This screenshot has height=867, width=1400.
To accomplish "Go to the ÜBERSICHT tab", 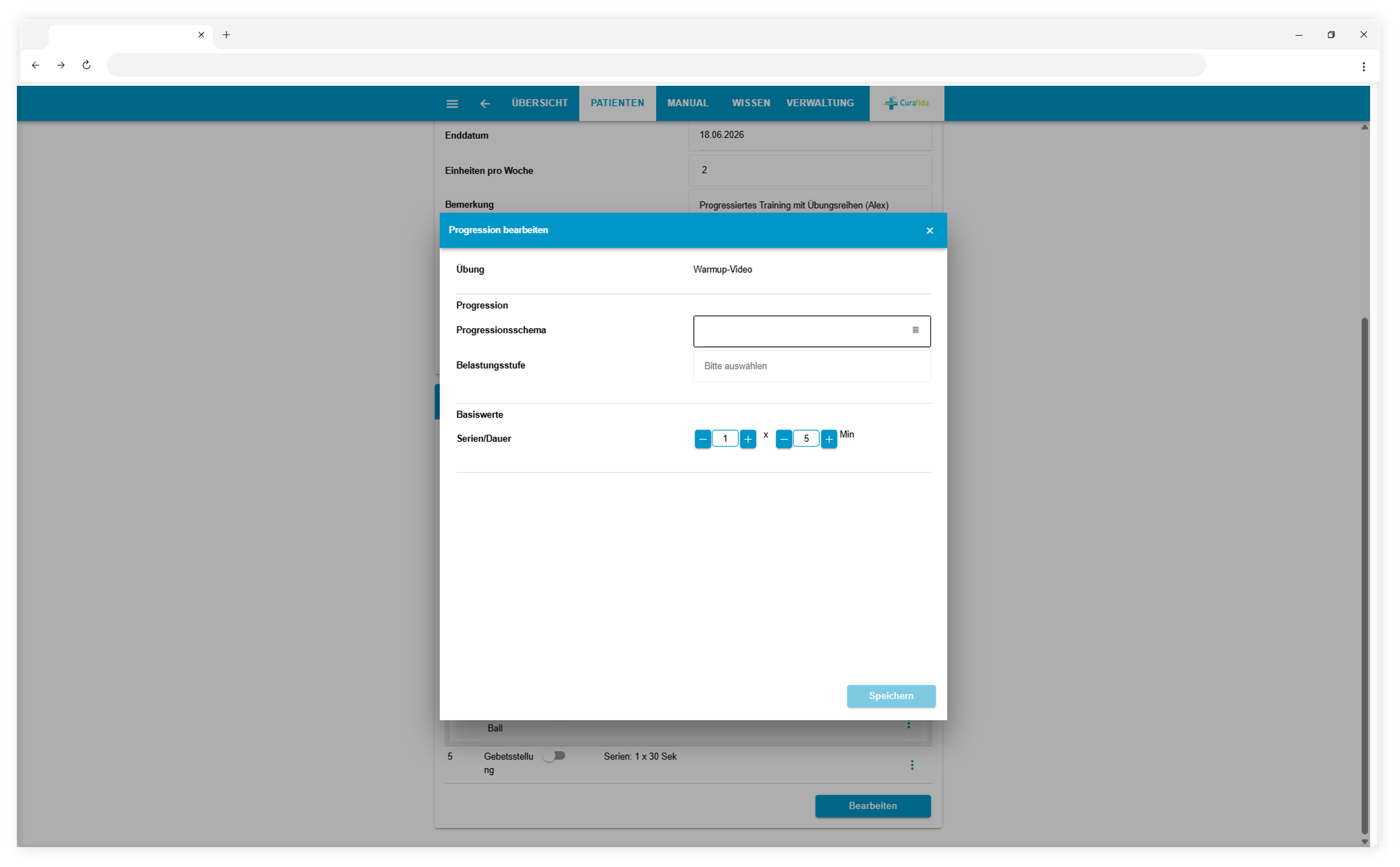I will point(539,103).
